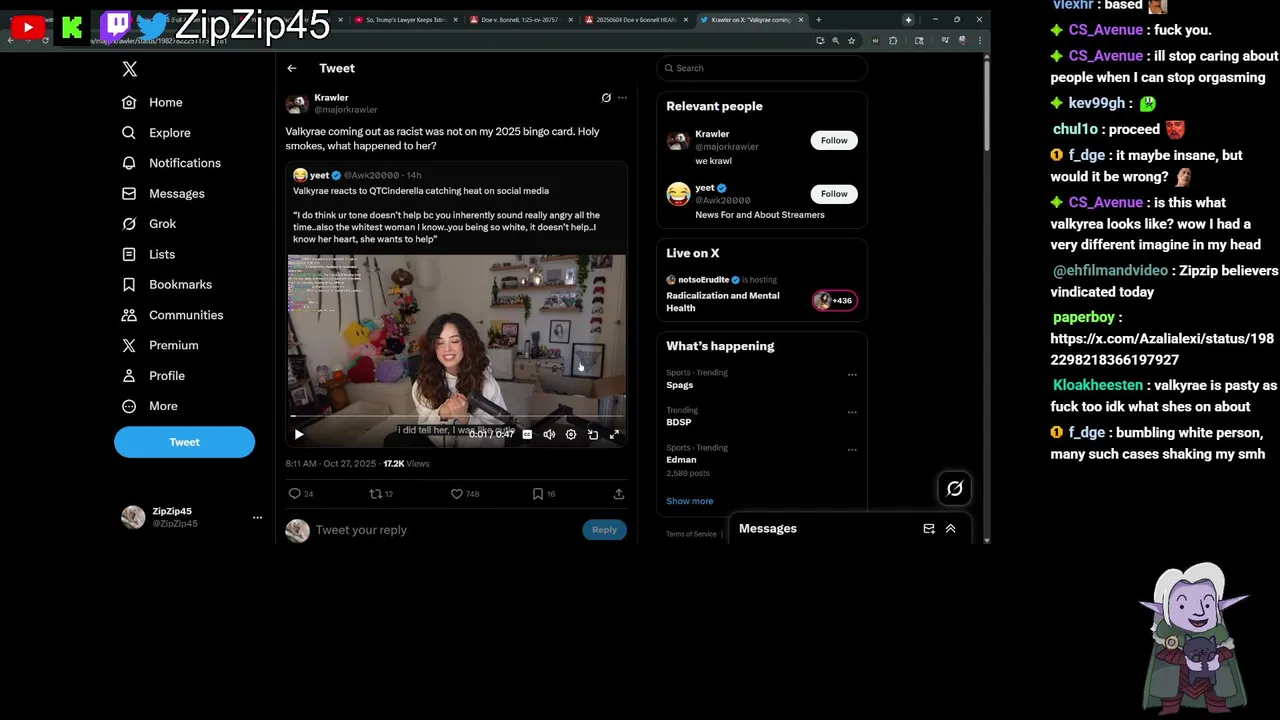Click Show more under What's happening
The width and height of the screenshot is (1280, 720).
[x=690, y=501]
